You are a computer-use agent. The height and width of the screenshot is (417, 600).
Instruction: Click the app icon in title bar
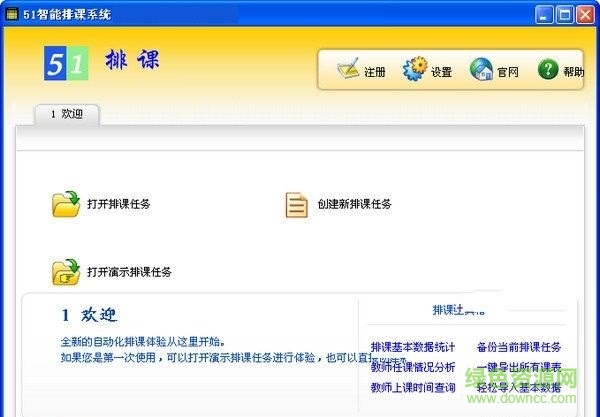[12, 15]
